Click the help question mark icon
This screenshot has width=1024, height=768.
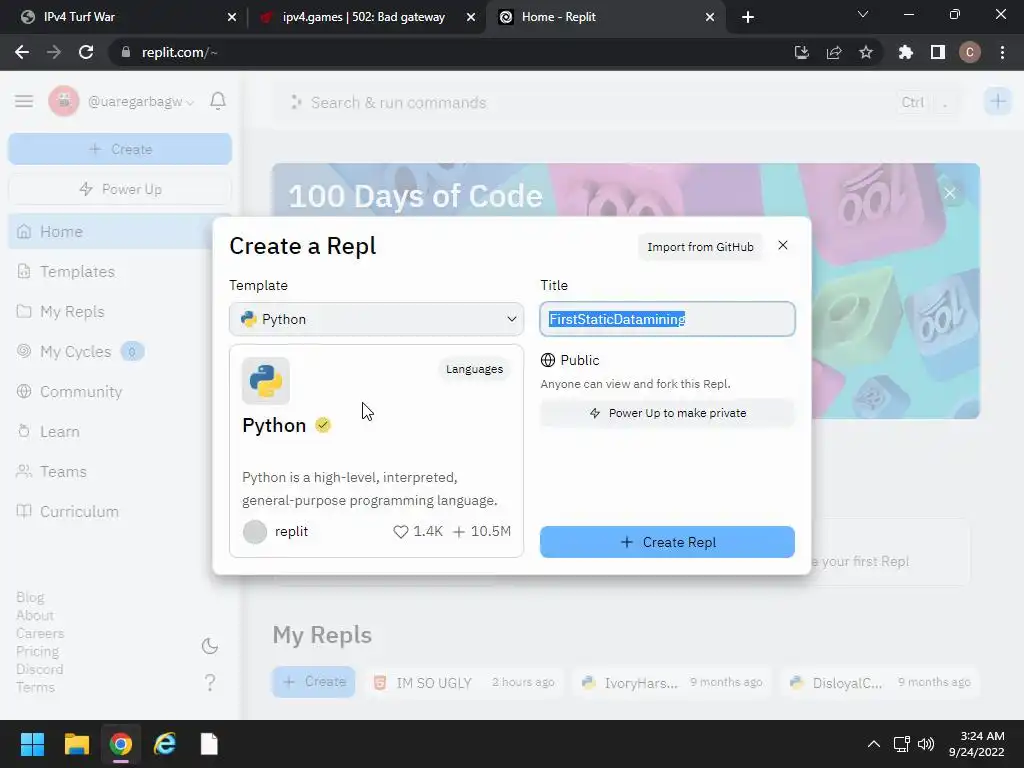point(210,683)
